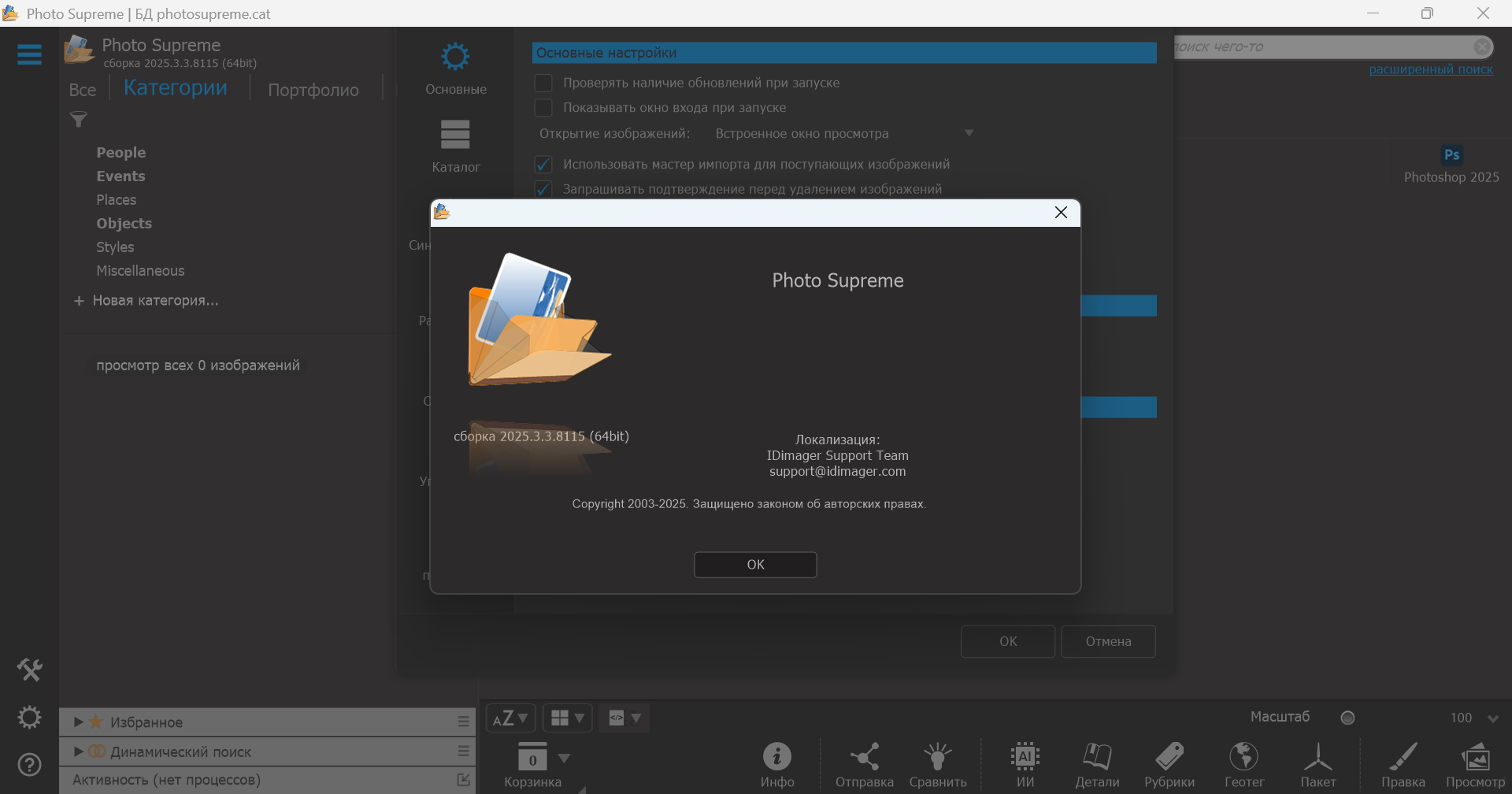
Task: Open the AZ sort order dropdown
Action: 510,718
